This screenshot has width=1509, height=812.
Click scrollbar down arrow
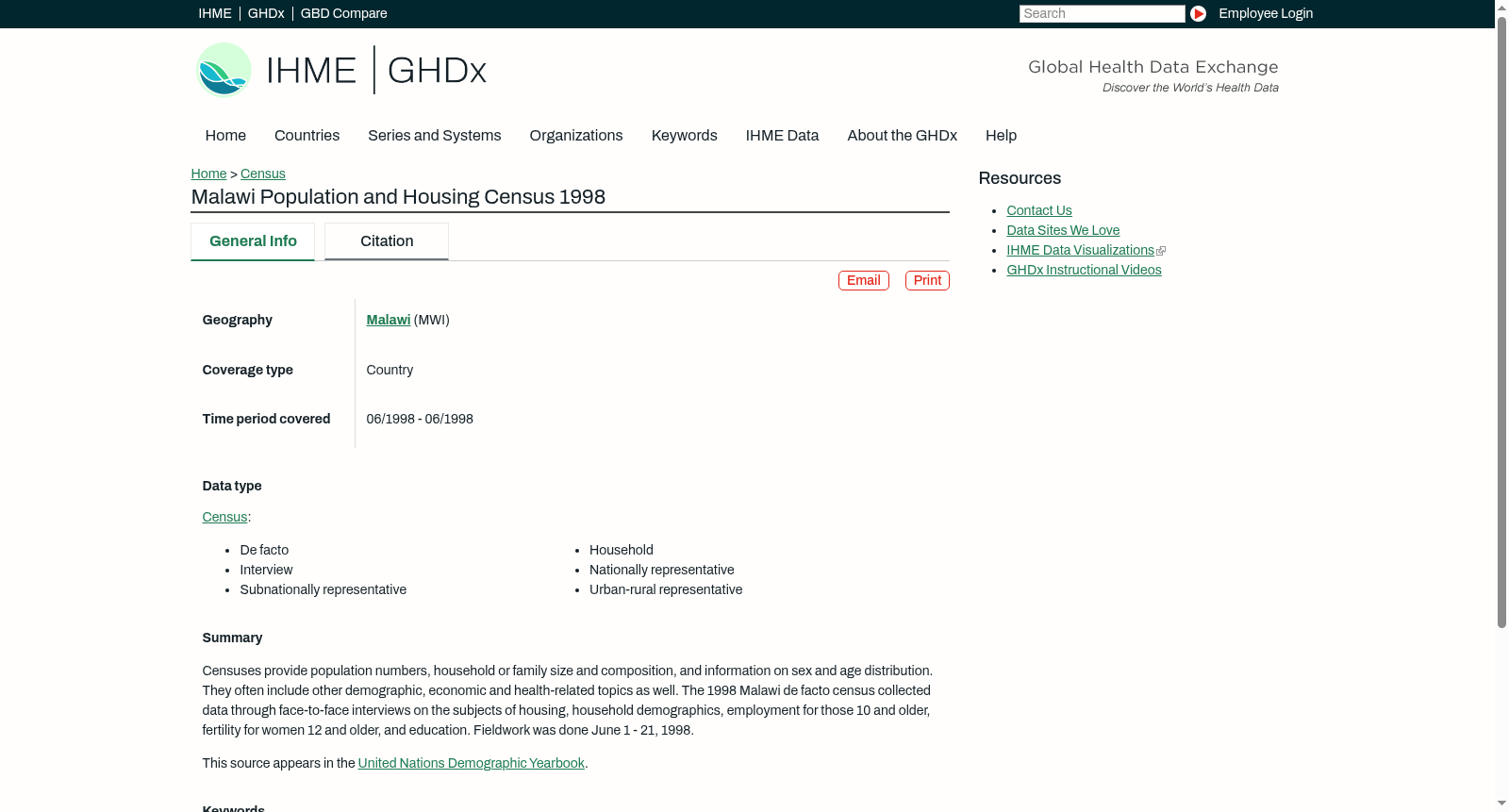pyautogui.click(x=1501, y=804)
